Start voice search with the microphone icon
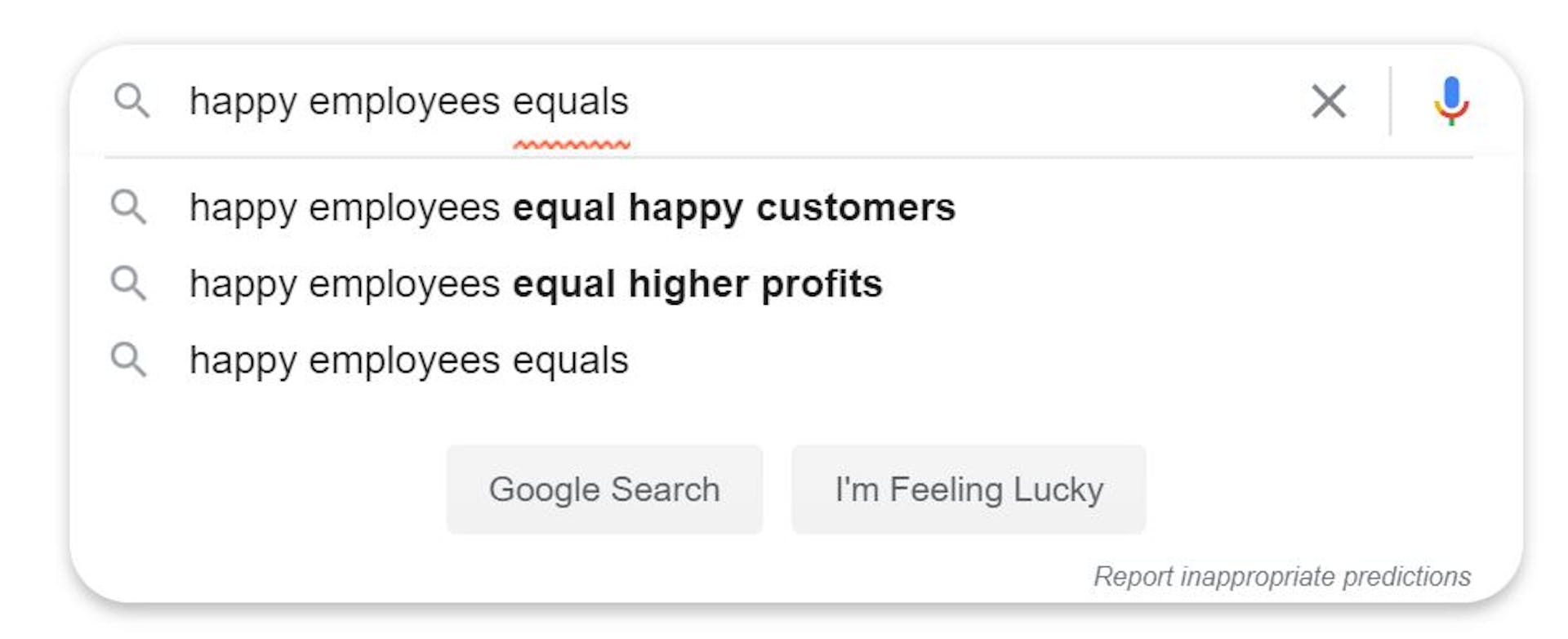 (1451, 101)
